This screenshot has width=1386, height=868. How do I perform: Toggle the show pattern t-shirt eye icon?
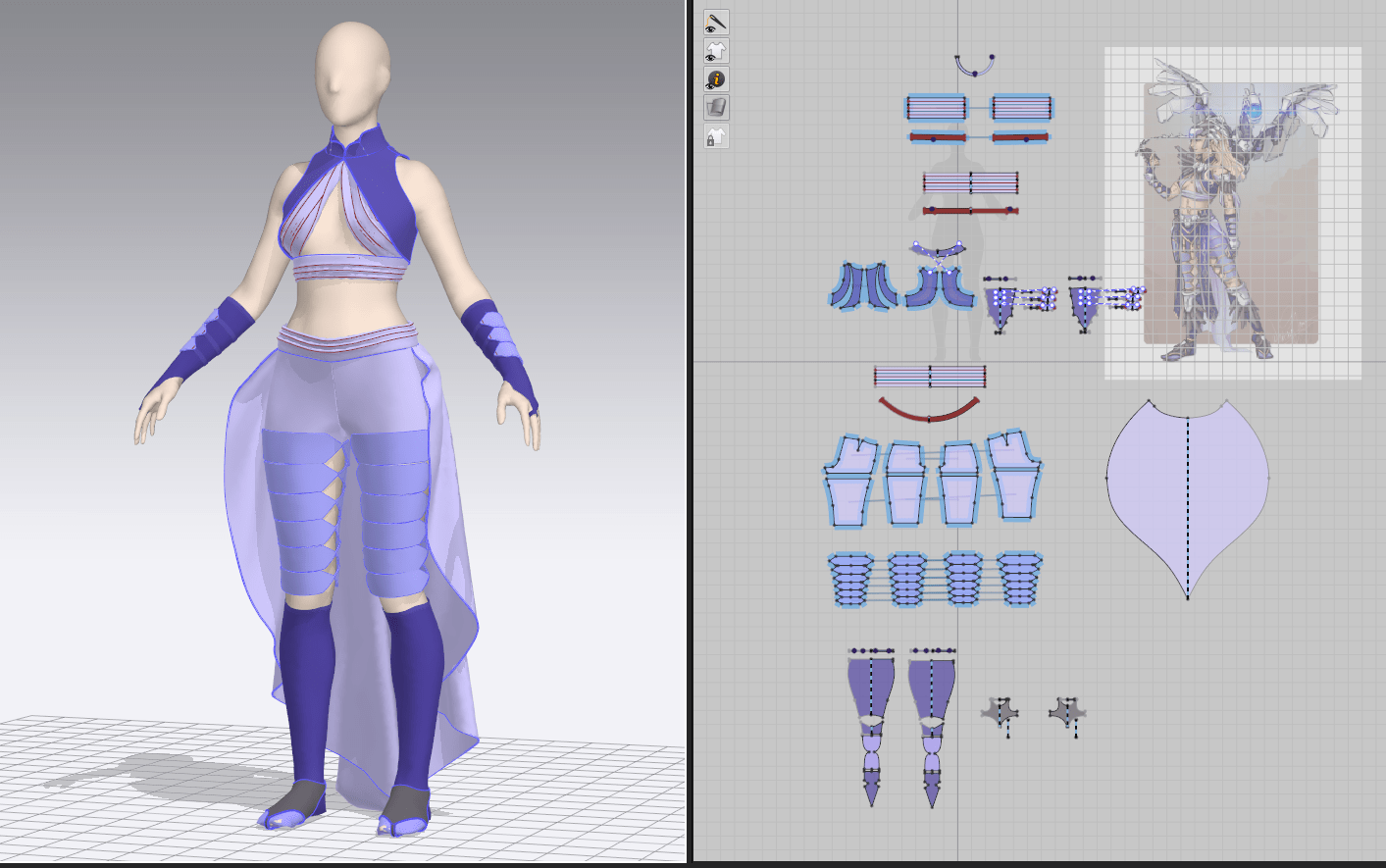pos(716,51)
